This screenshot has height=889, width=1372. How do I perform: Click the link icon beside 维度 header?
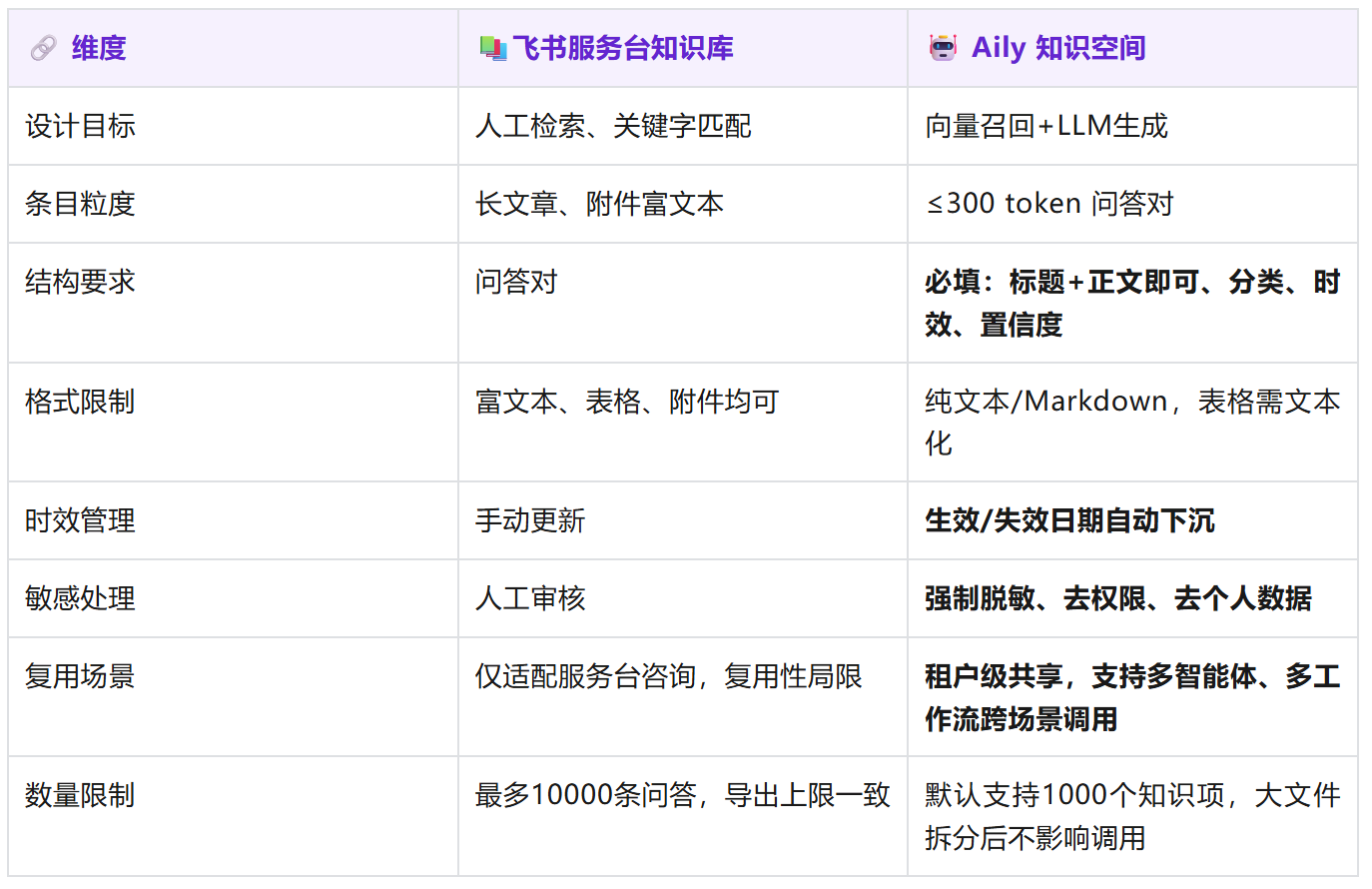pyautogui.click(x=43, y=48)
